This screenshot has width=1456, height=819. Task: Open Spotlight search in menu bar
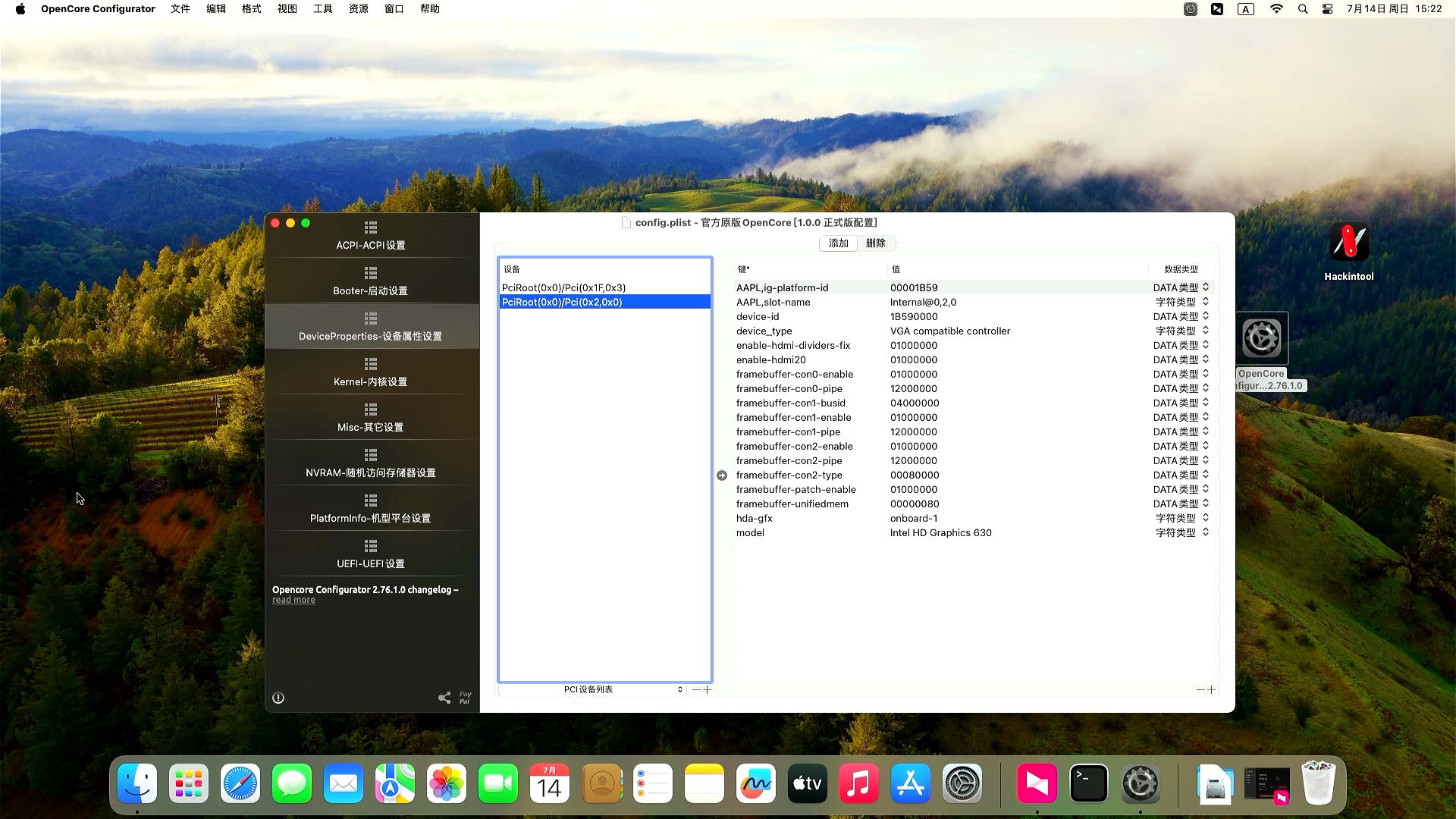pos(1303,9)
